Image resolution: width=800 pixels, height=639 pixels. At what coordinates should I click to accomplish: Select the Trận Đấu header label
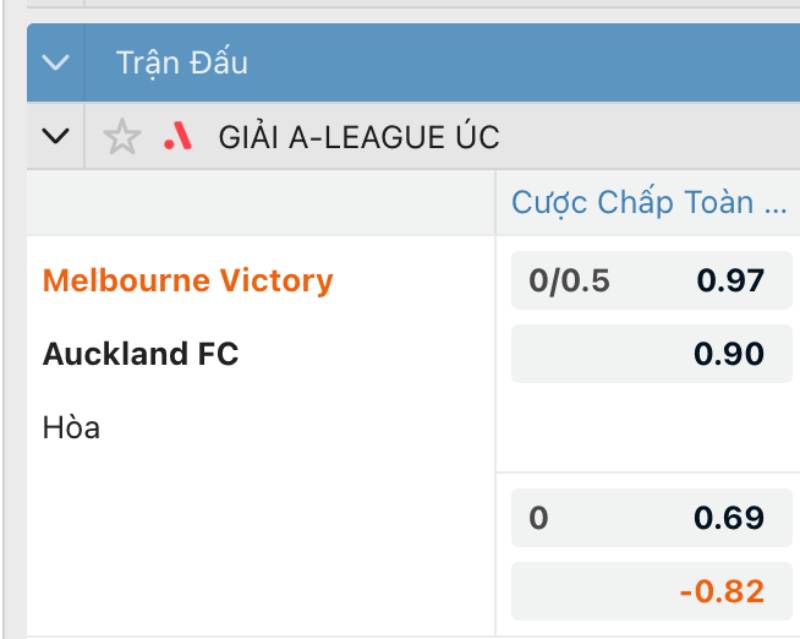[x=182, y=63]
